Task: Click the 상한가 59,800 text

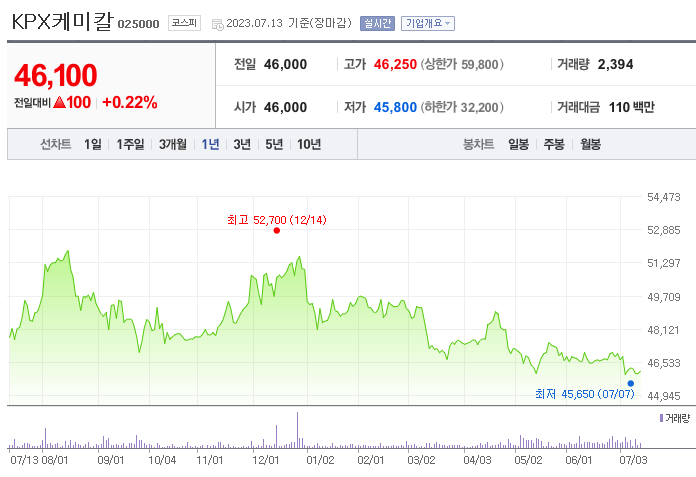Action: point(462,64)
